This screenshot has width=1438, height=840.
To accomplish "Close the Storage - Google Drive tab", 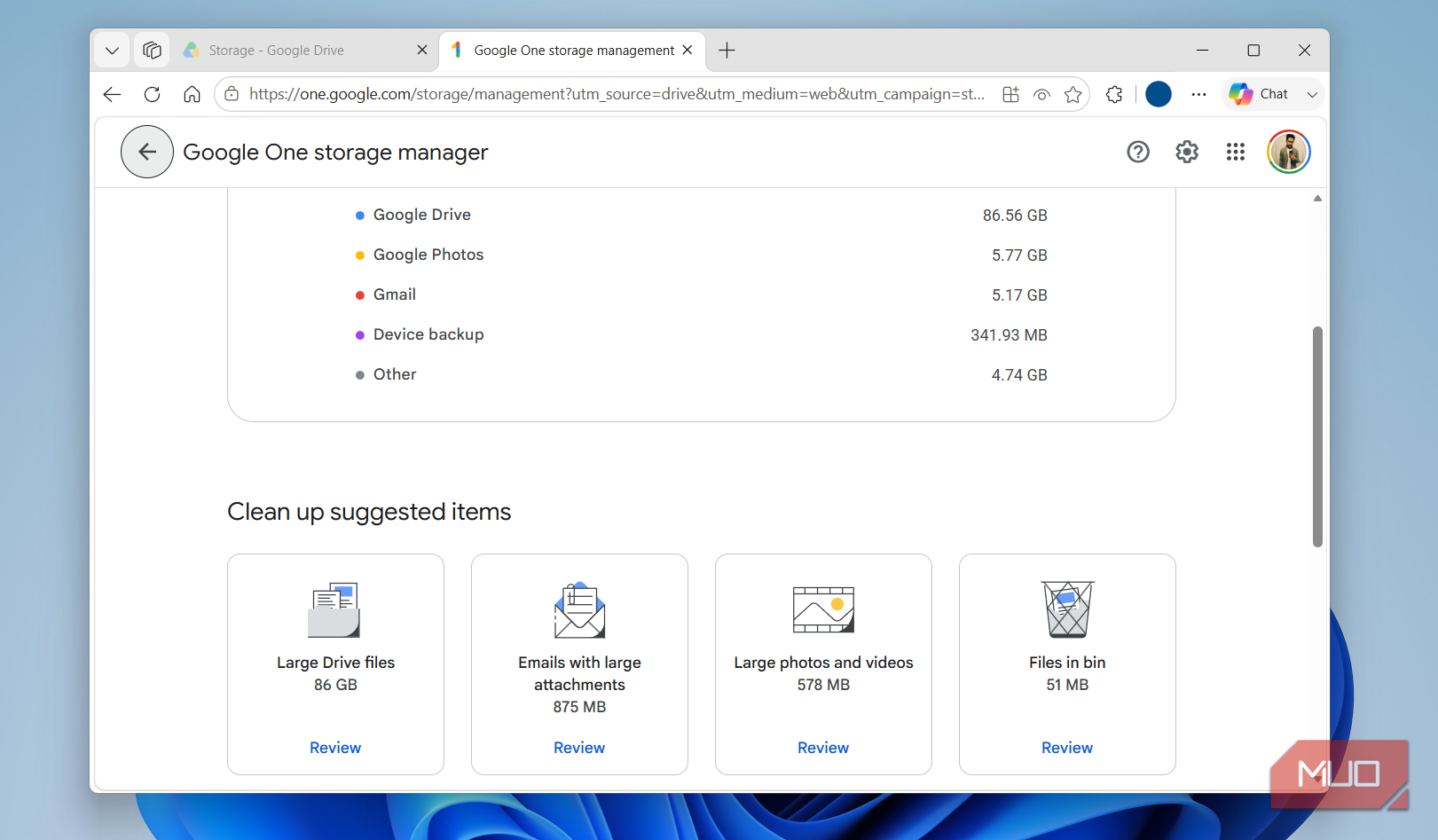I will tap(422, 51).
